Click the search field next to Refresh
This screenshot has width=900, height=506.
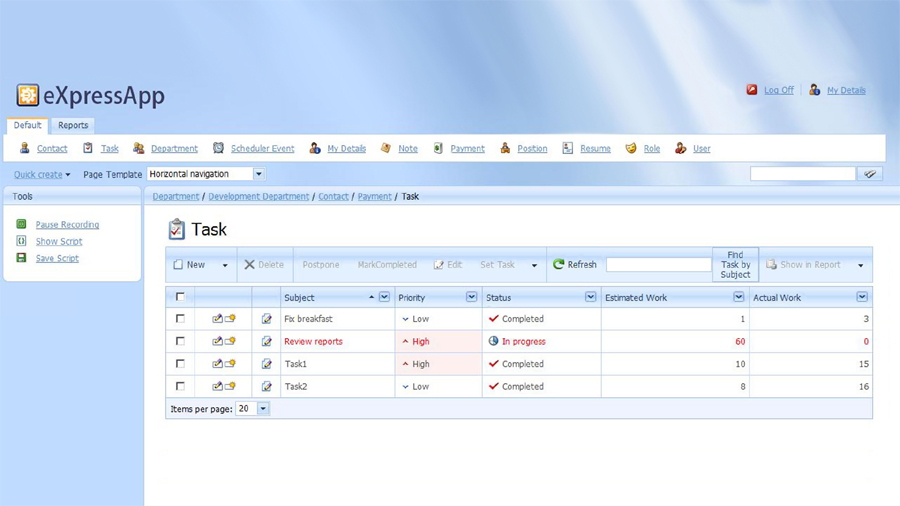[658, 265]
